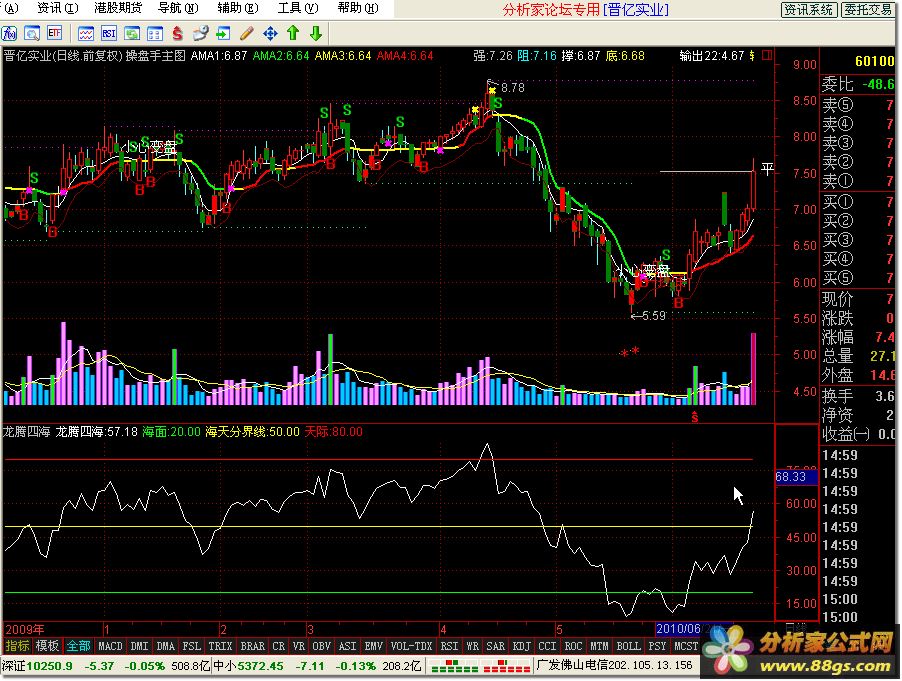Select the EMV indicator tab
The image size is (902, 681).
(374, 646)
